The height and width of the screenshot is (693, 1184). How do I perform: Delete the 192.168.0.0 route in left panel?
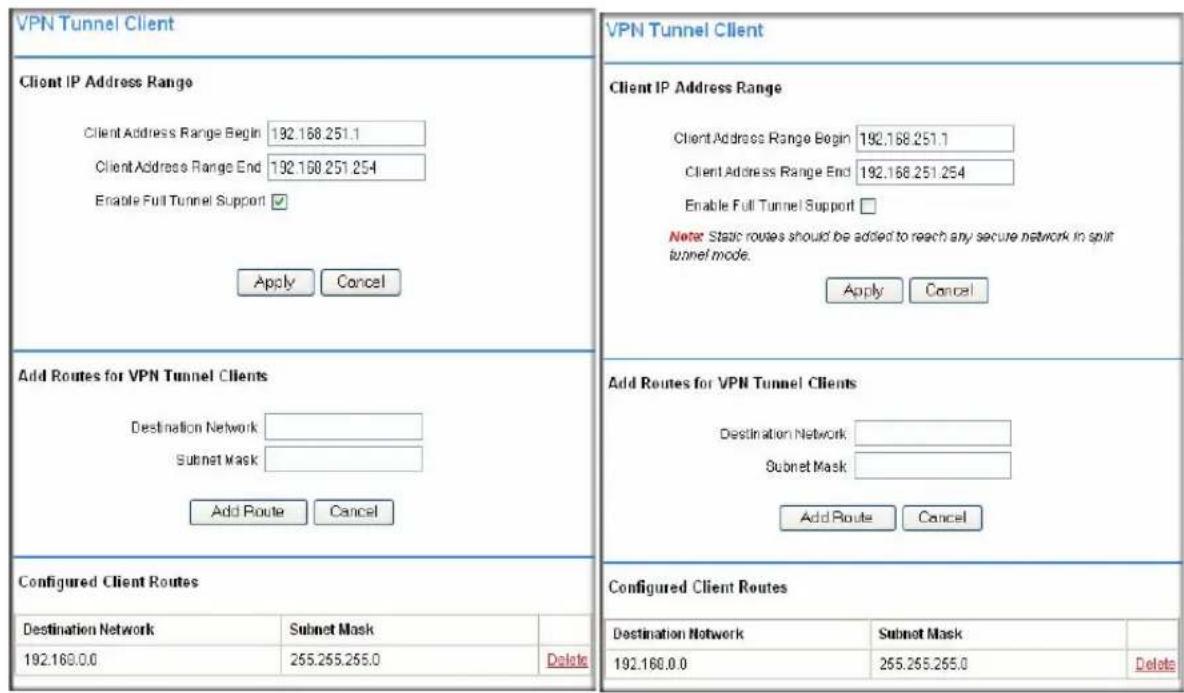(x=567, y=660)
